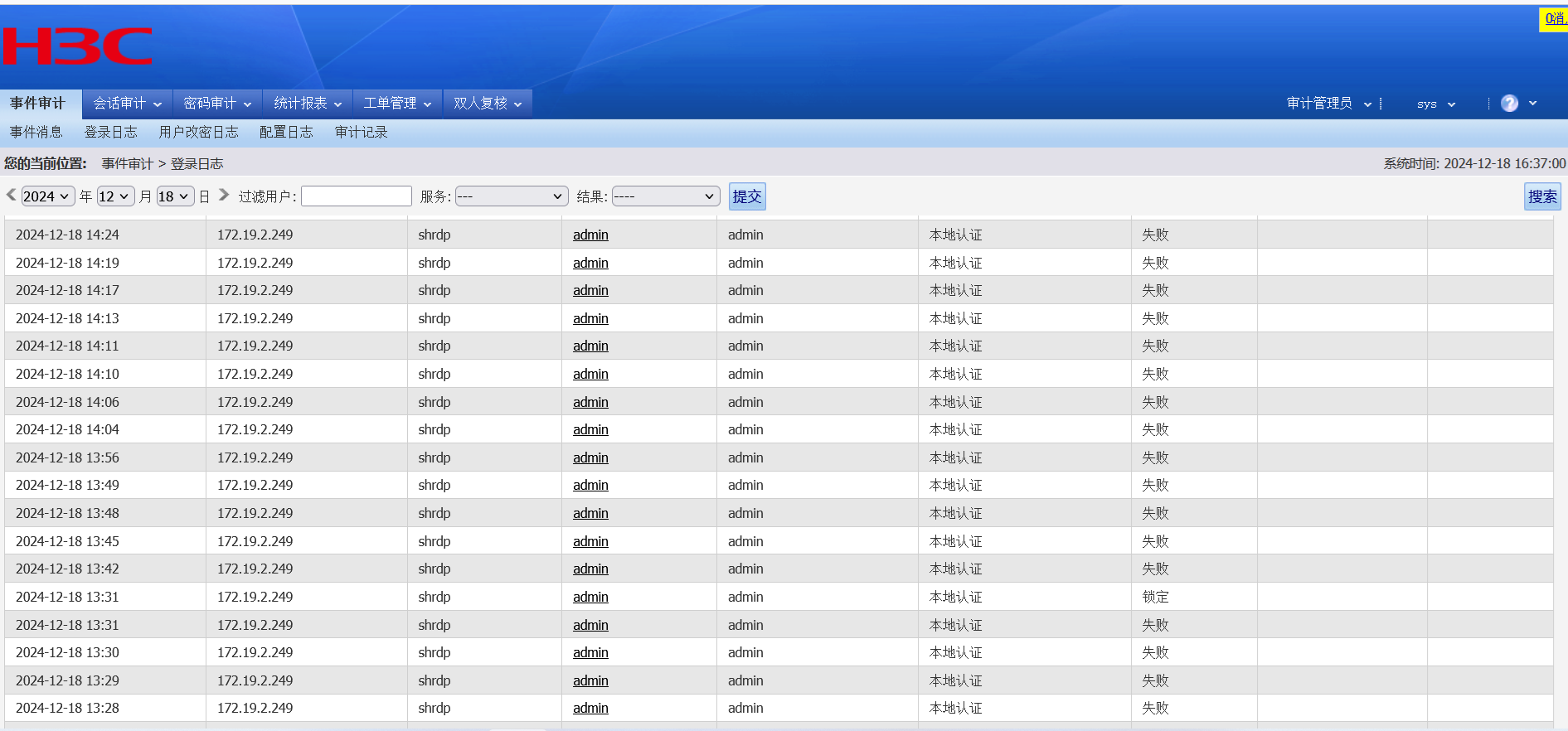Focus the 过滤用户 text field
Image resolution: width=1568 pixels, height=731 pixels.
tap(357, 196)
